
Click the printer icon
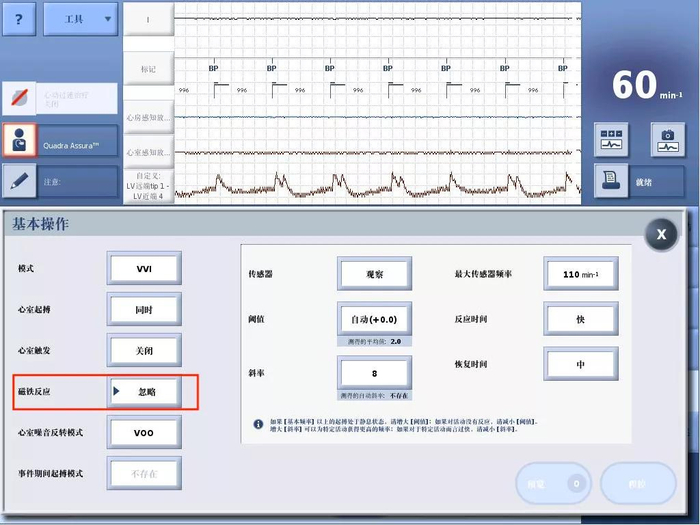pos(611,181)
